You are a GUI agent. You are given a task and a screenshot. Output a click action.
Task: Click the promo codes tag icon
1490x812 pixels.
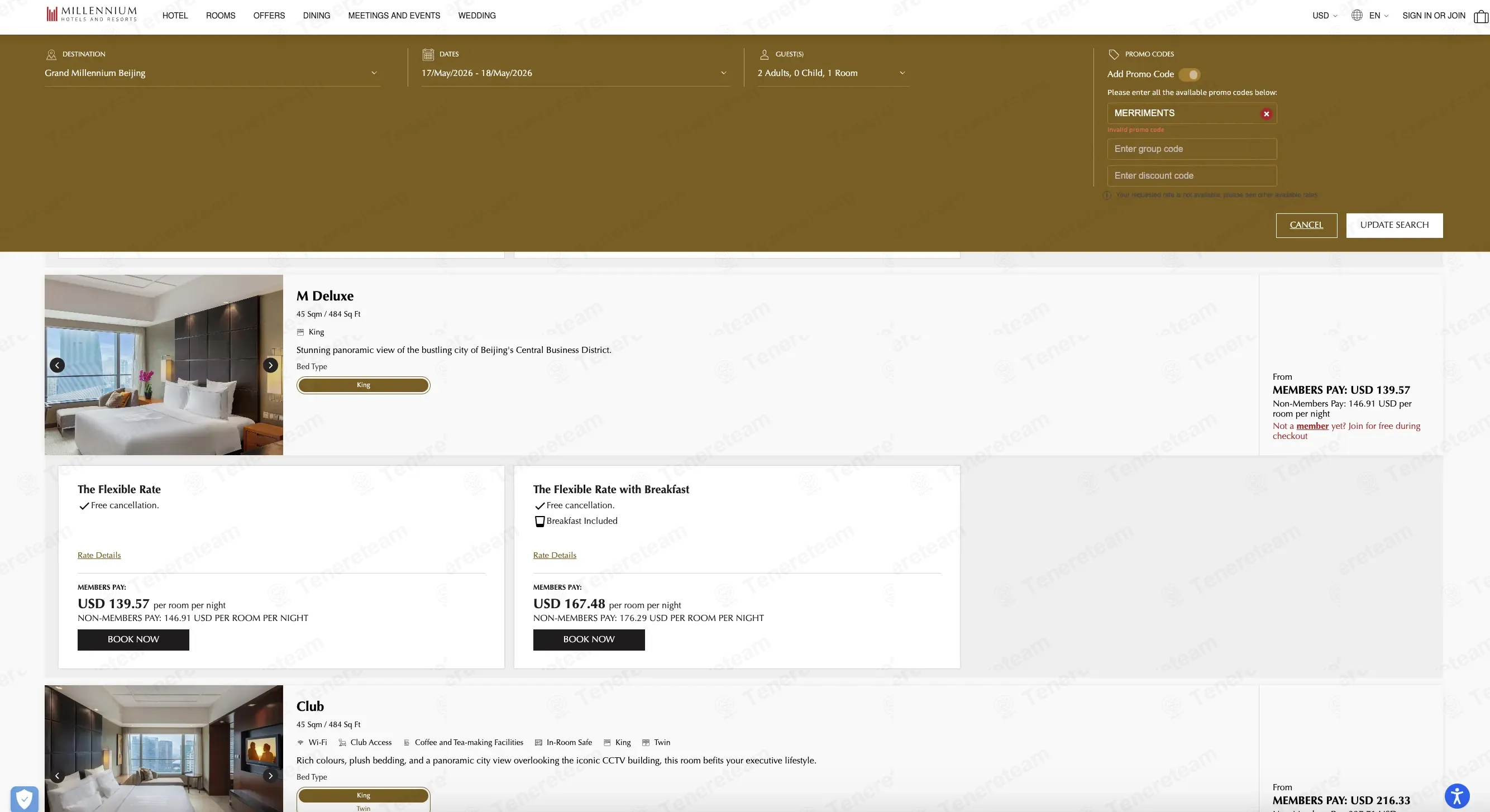[x=1114, y=54]
